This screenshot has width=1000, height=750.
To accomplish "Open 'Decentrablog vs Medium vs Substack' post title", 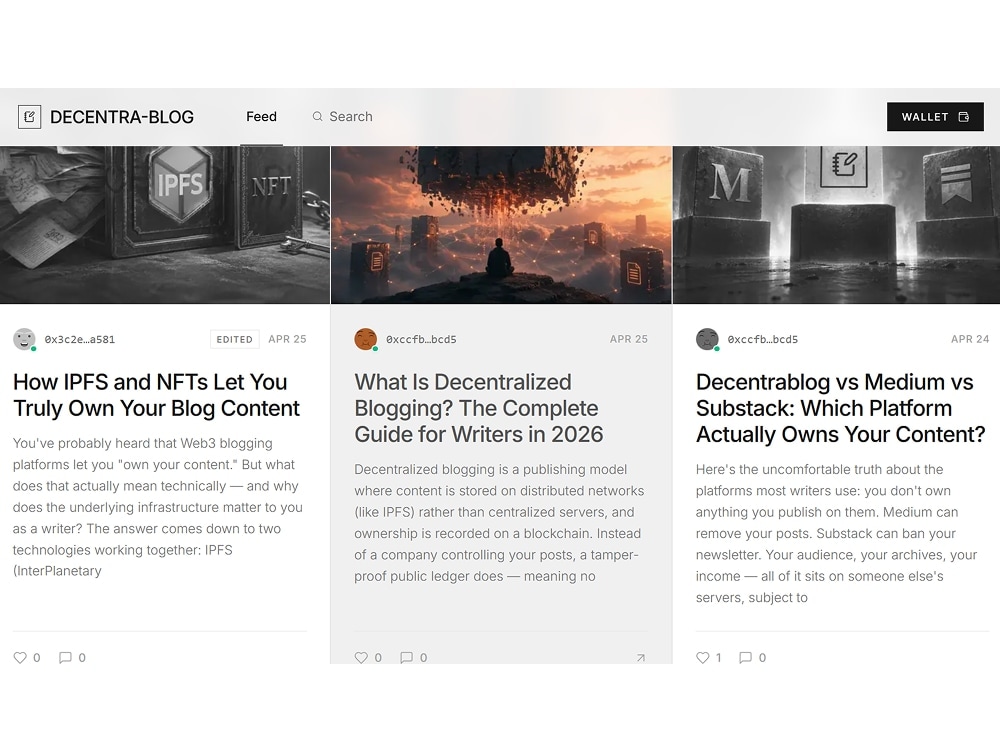I will (841, 408).
